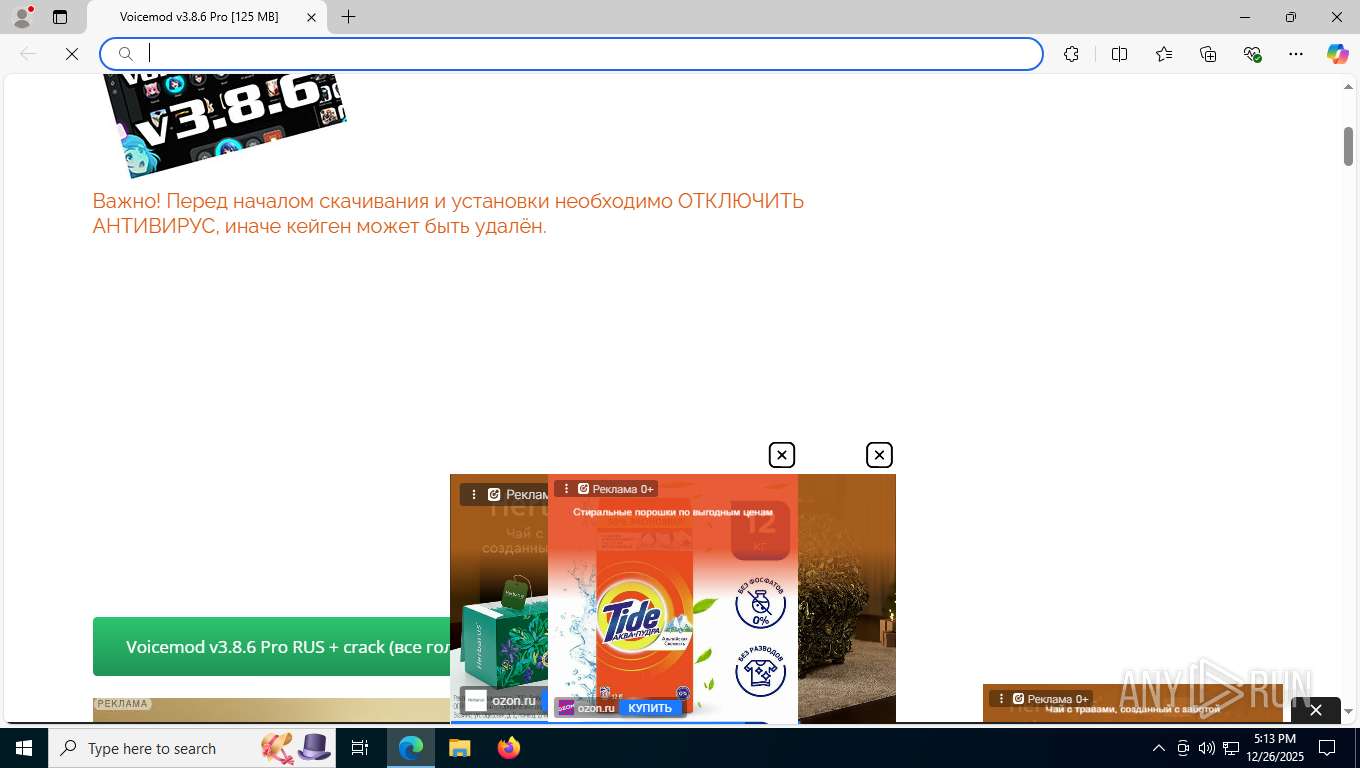Click the no-streaks shirt badge icon
The height and width of the screenshot is (768, 1360).
click(x=760, y=671)
